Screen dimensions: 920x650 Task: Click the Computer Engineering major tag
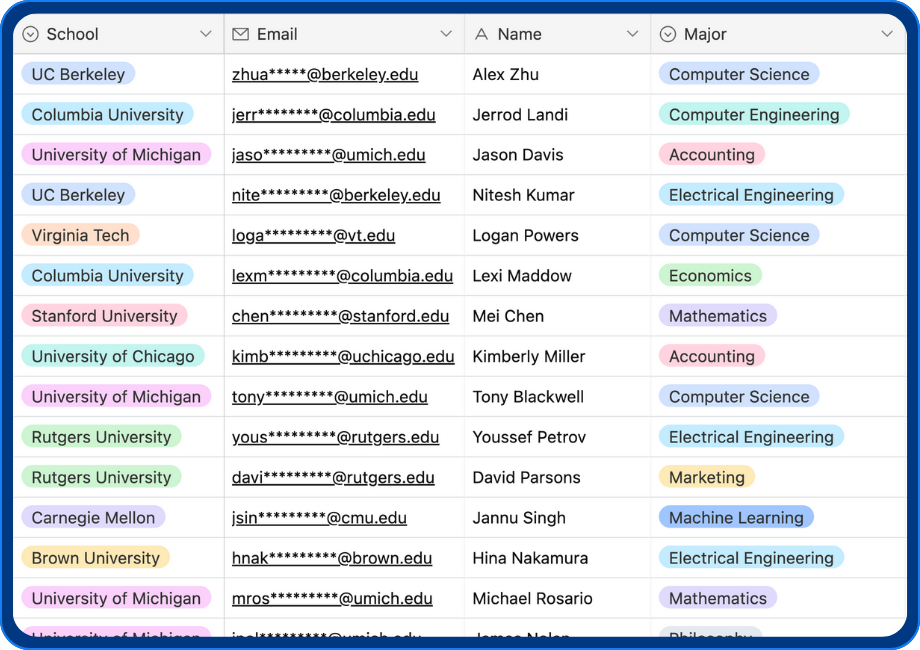(x=754, y=114)
